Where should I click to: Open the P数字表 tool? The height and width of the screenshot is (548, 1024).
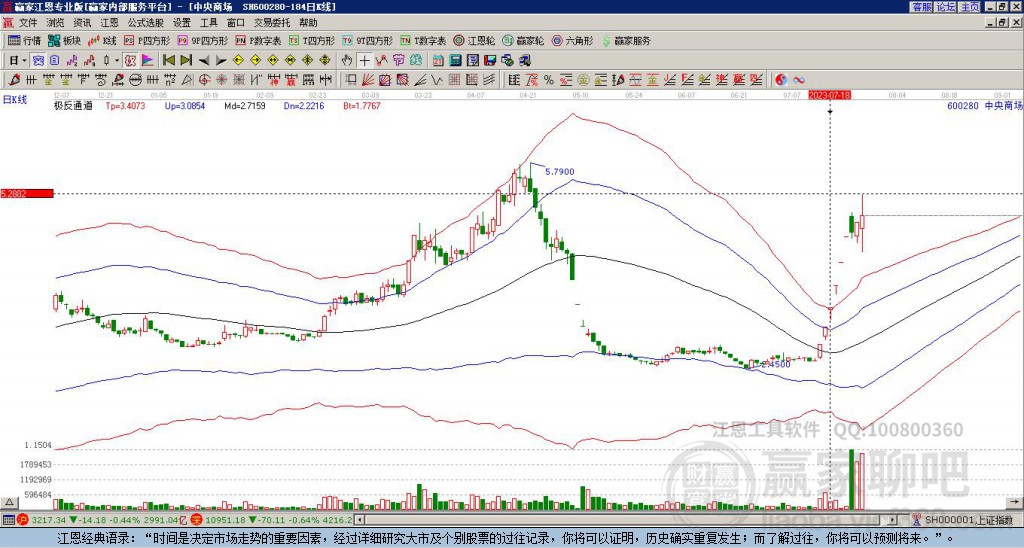[258, 40]
